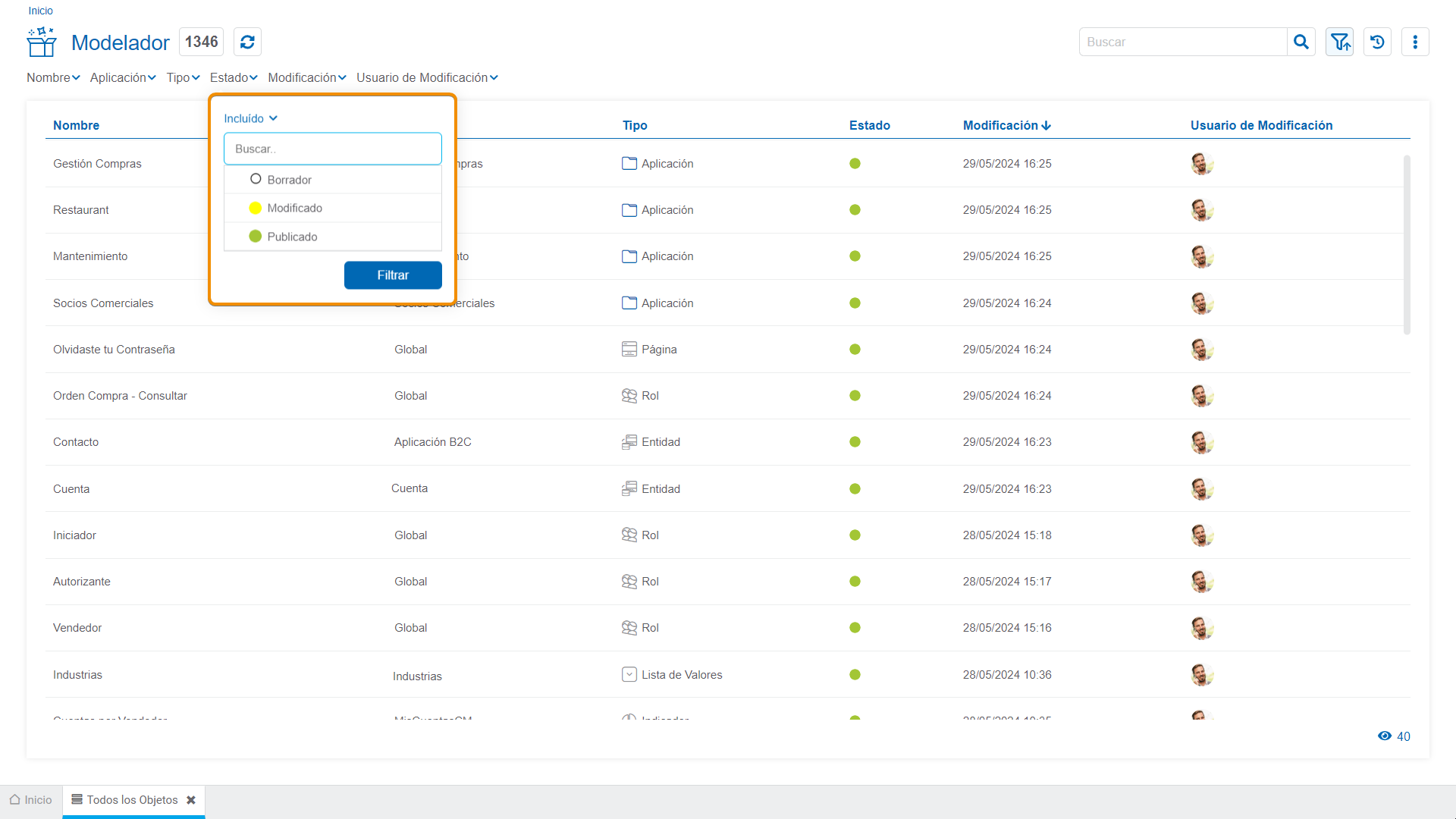The height and width of the screenshot is (819, 1456).
Task: Click the Buscar field in filter popup
Action: tap(332, 149)
